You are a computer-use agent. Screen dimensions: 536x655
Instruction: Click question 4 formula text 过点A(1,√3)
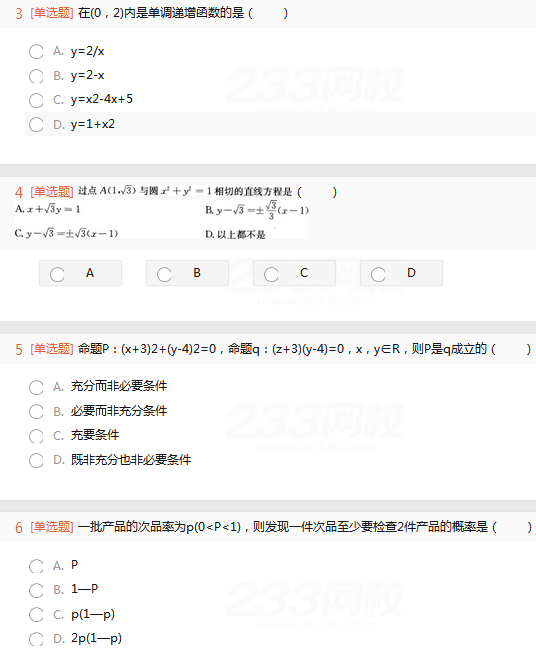coord(107,191)
